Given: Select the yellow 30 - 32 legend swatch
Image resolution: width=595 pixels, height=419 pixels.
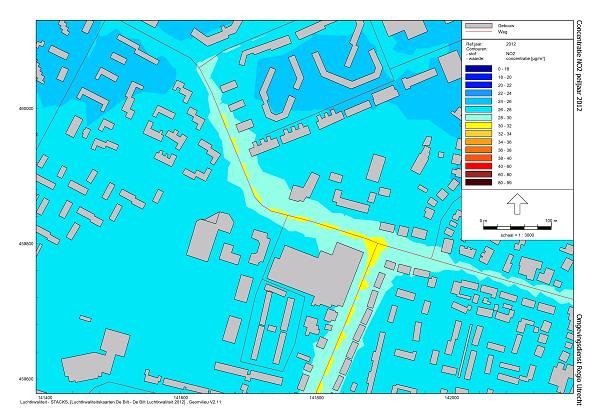Looking at the screenshot, I should pyautogui.click(x=479, y=126).
